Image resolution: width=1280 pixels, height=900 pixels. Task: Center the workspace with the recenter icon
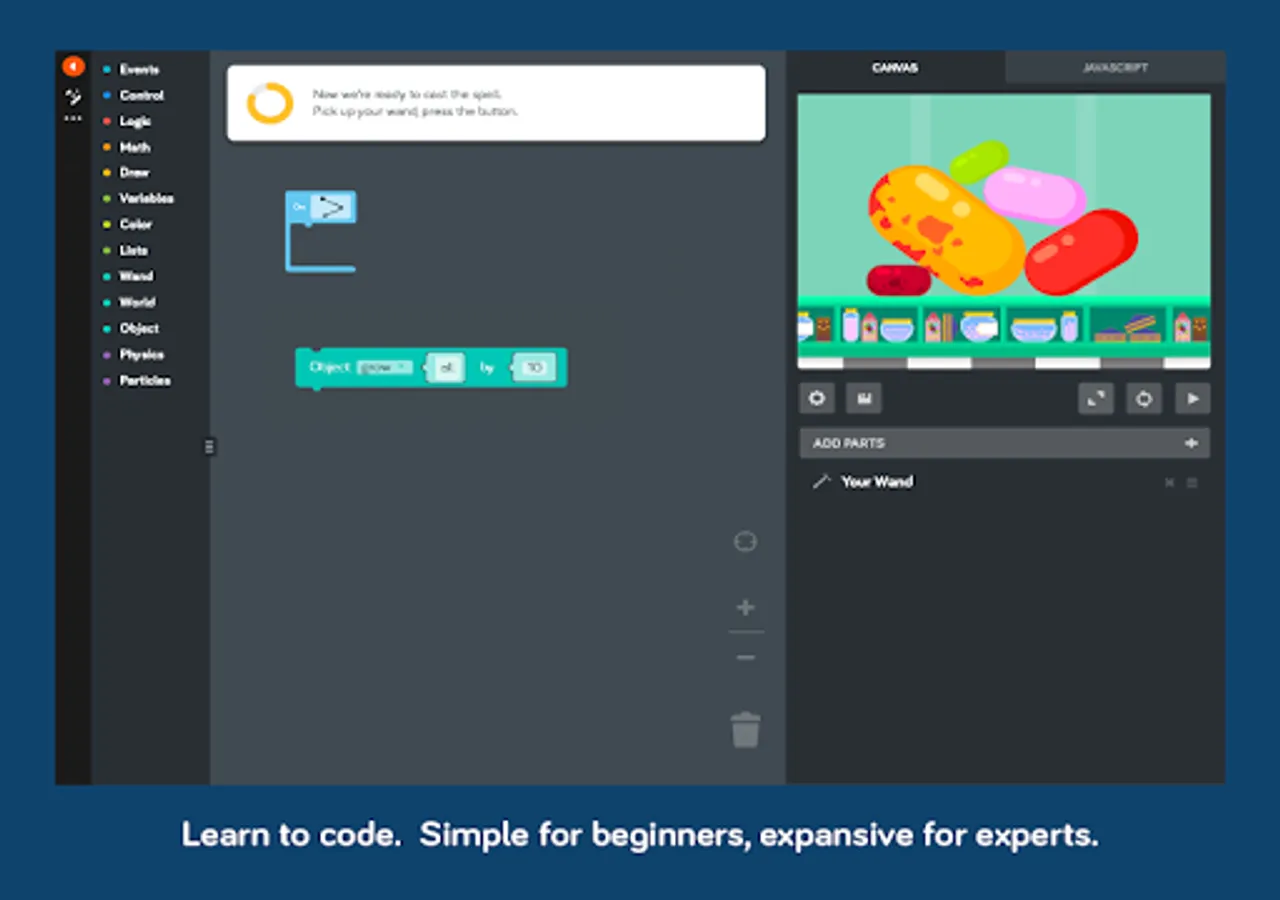click(x=745, y=542)
